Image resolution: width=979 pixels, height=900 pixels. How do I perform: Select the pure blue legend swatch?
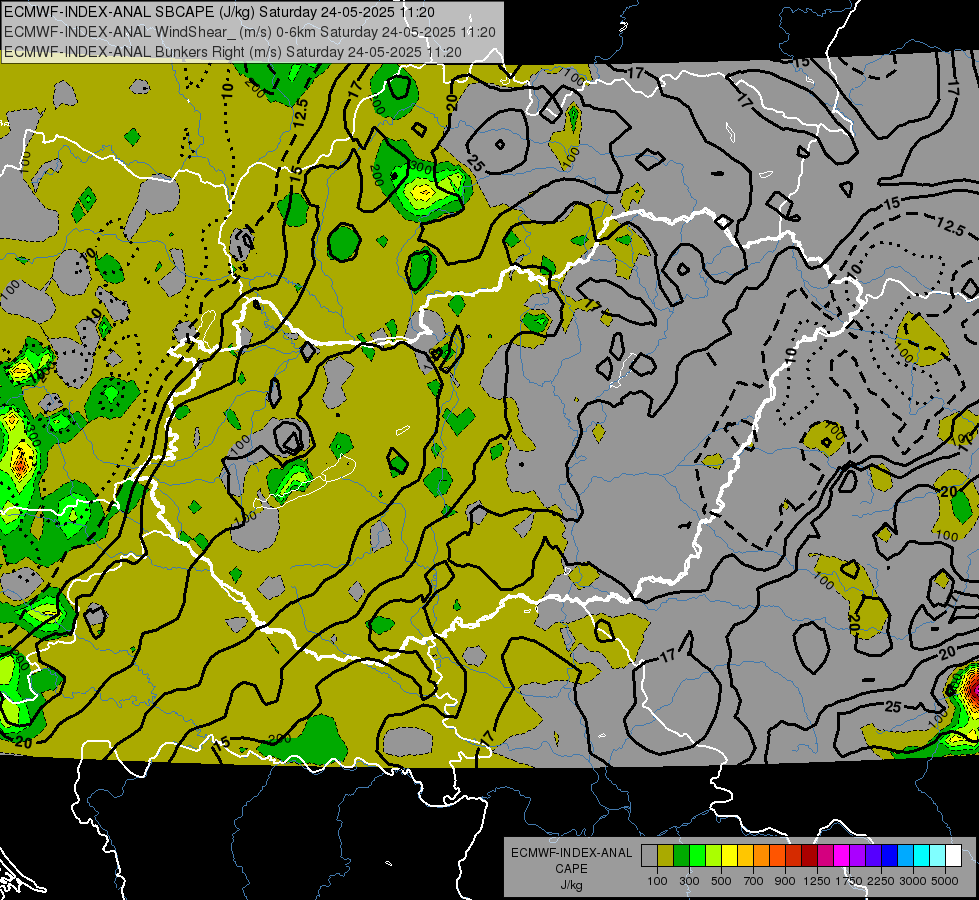click(889, 855)
